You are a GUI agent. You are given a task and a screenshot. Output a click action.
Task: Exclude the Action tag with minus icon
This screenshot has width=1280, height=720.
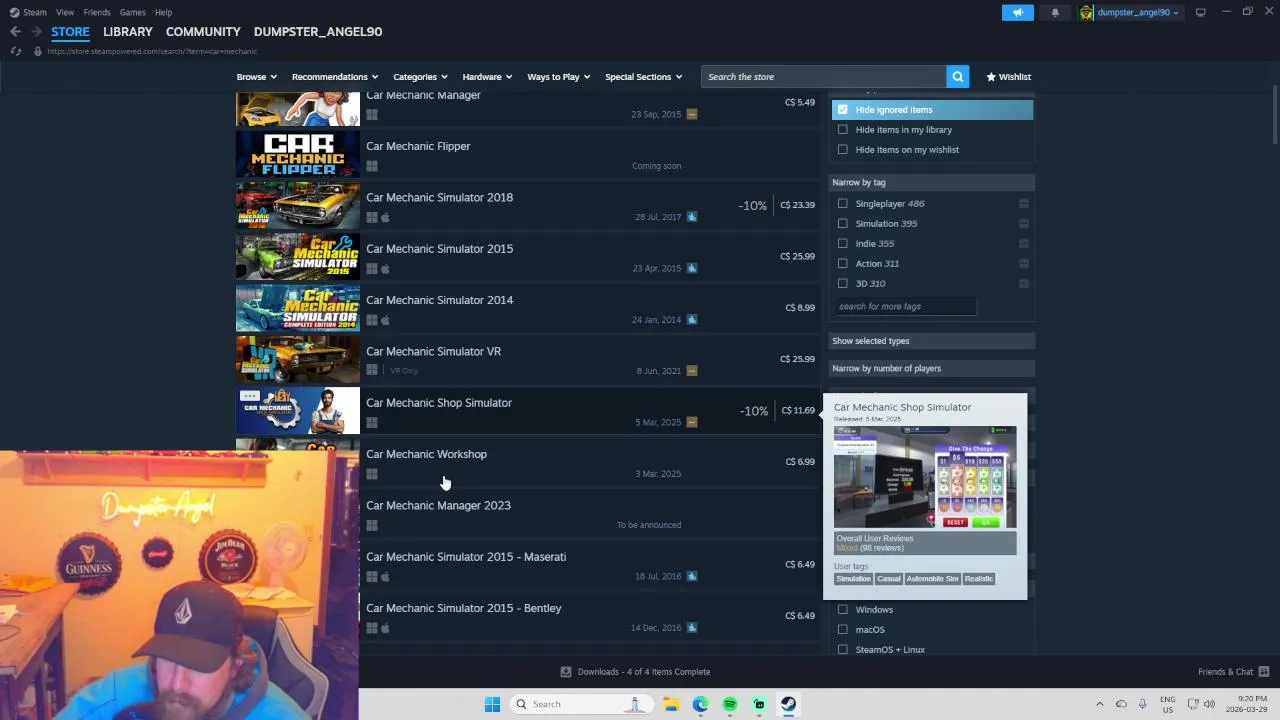[1023, 263]
